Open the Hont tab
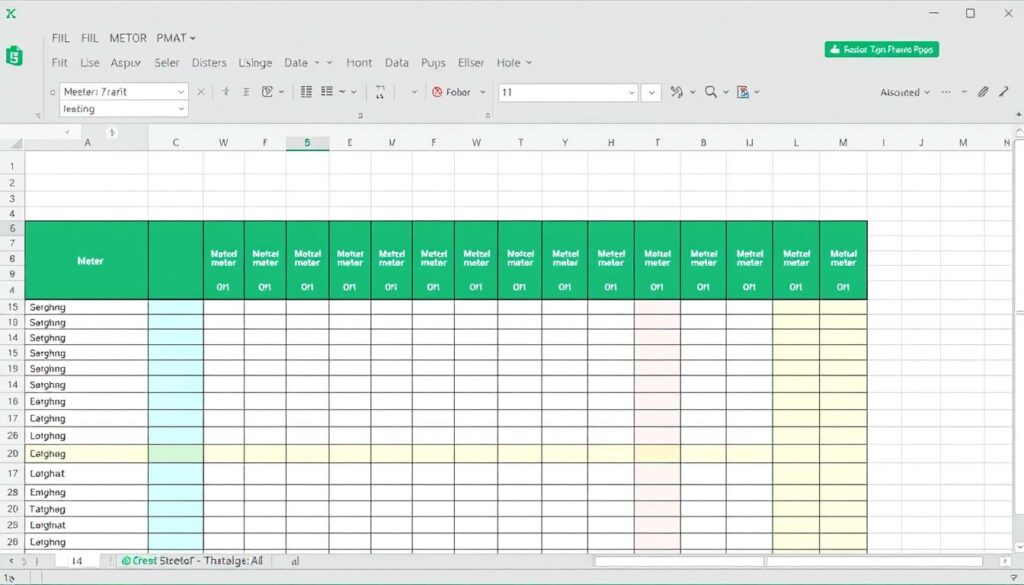The image size is (1024, 585). click(359, 63)
